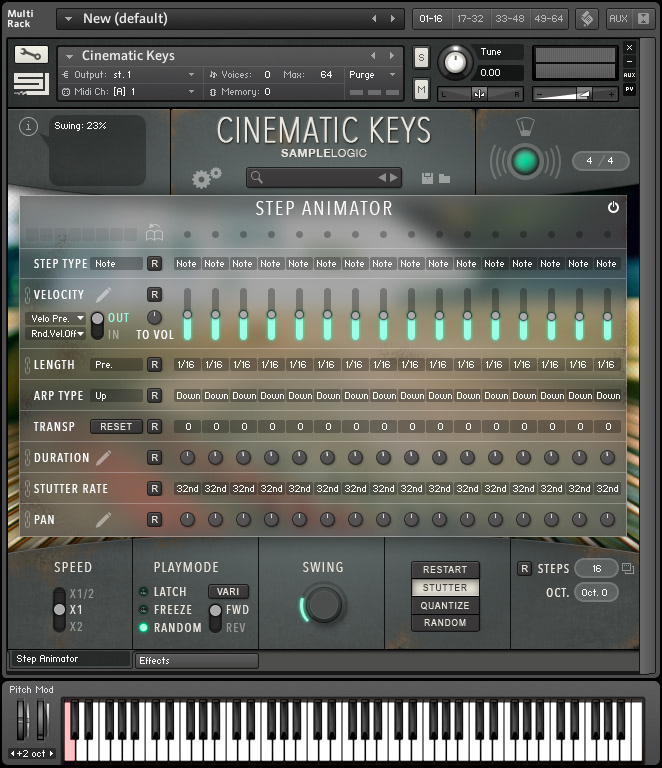This screenshot has height=768, width=662.
Task: Randomize Transp row with R button
Action: tap(154, 426)
